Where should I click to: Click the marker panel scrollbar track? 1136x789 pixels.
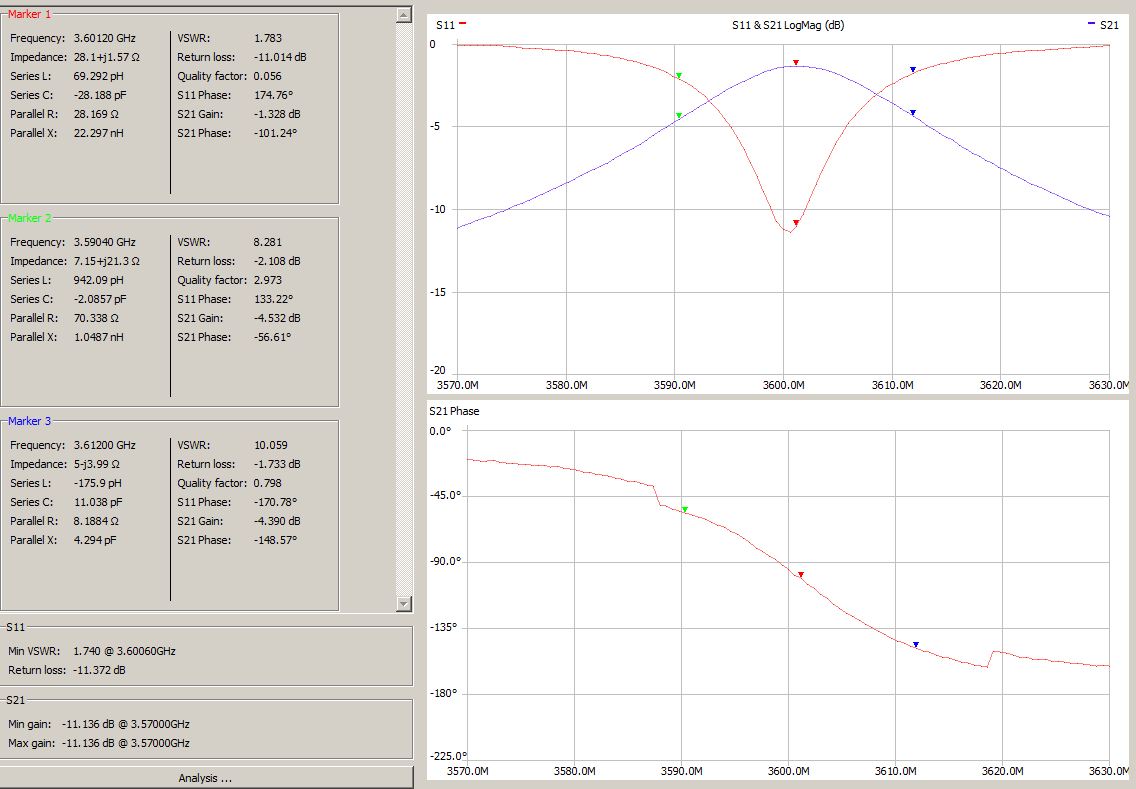(x=403, y=300)
